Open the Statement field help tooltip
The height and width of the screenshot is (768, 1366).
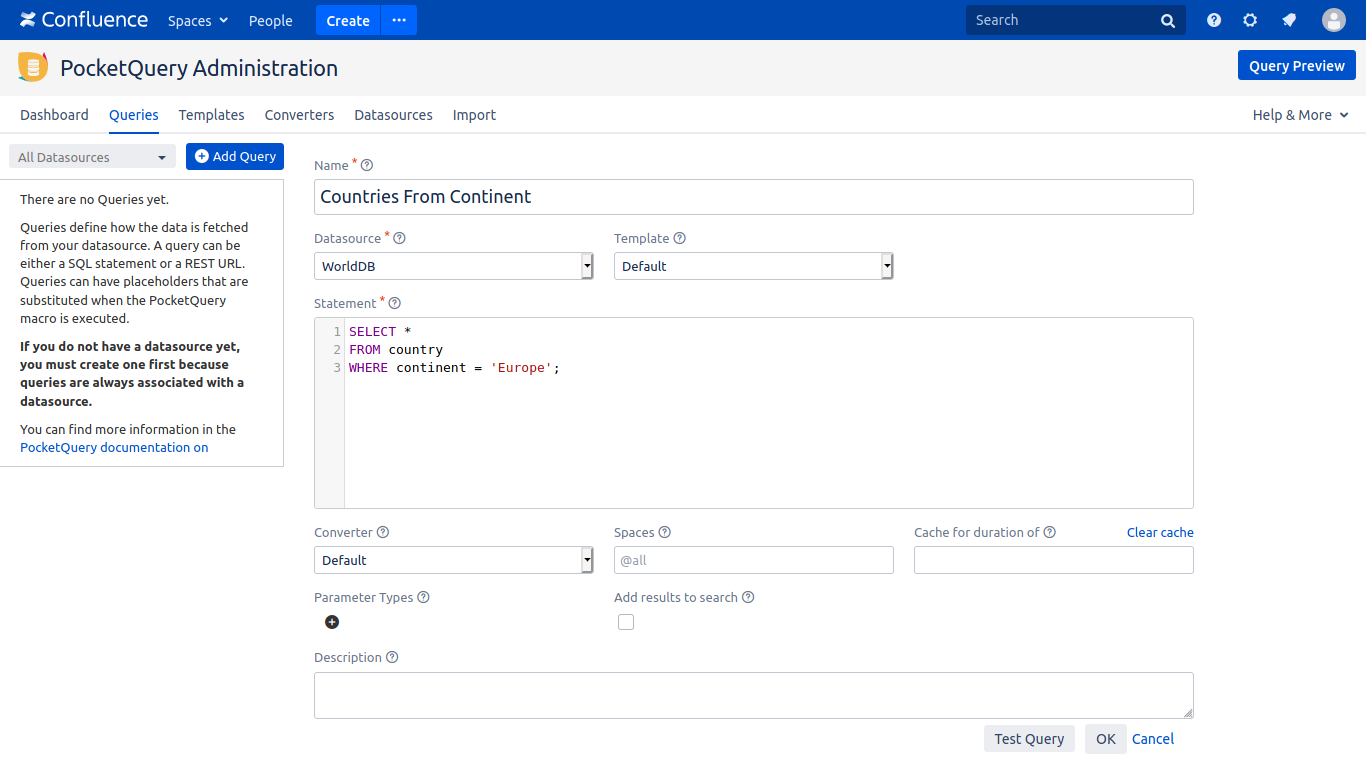(x=393, y=303)
